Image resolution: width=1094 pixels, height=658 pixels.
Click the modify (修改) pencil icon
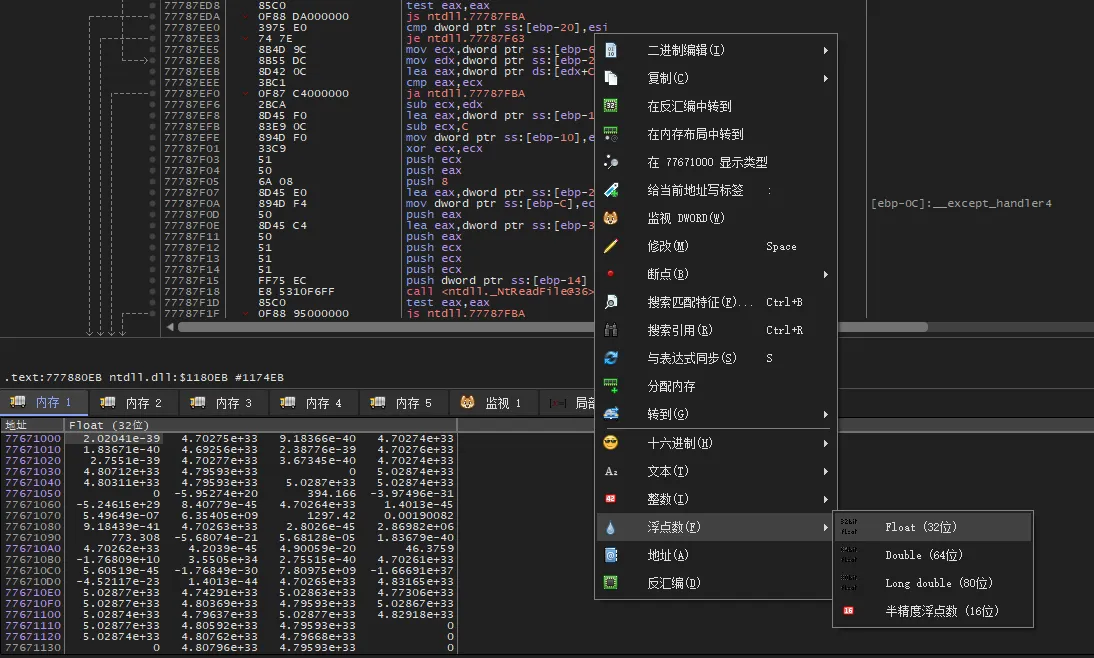tap(610, 246)
